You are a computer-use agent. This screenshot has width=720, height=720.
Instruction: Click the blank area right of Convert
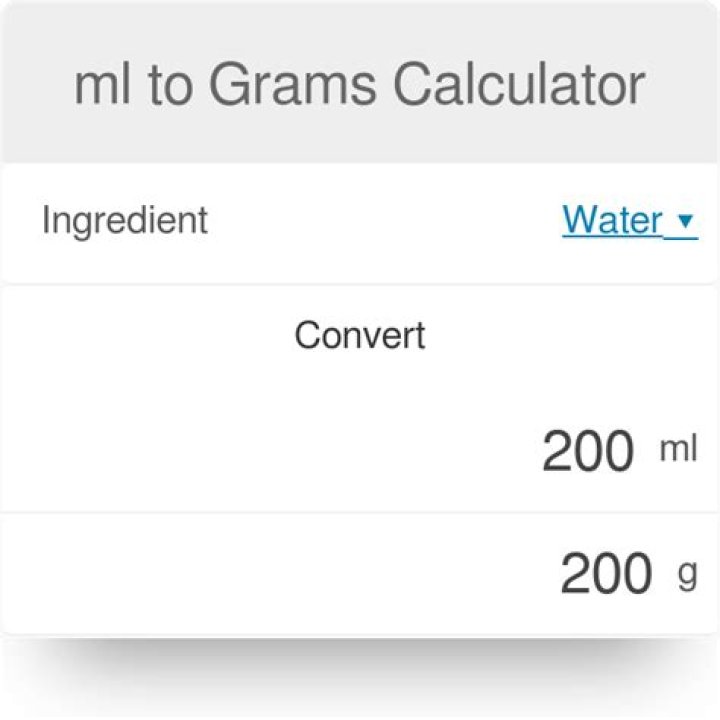tap(570, 335)
